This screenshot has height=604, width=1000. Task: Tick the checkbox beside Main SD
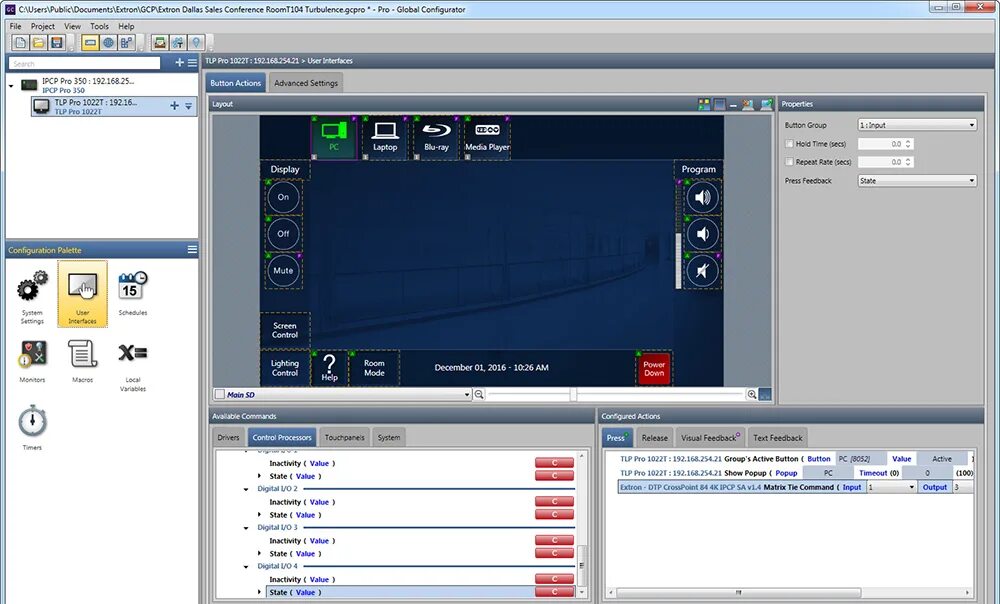click(220, 395)
